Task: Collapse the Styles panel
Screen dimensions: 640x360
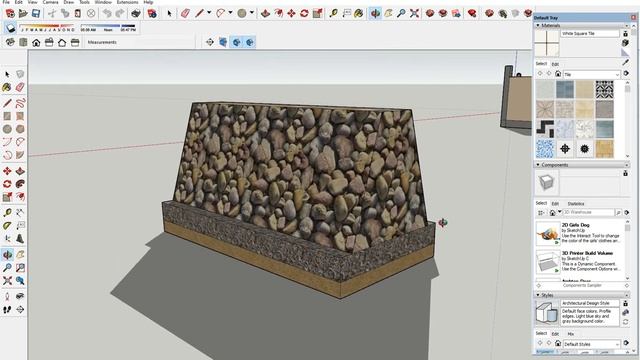Action: (x=538, y=295)
